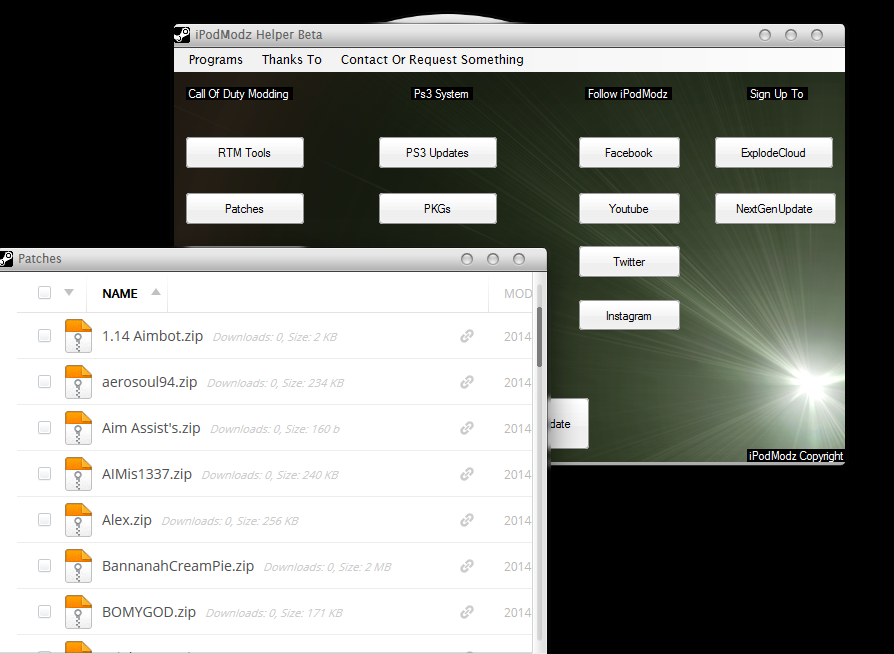Viewport: 894px width, 654px height.
Task: Copy link icon for 1.14 Aimbot.zip
Action: tap(467, 336)
